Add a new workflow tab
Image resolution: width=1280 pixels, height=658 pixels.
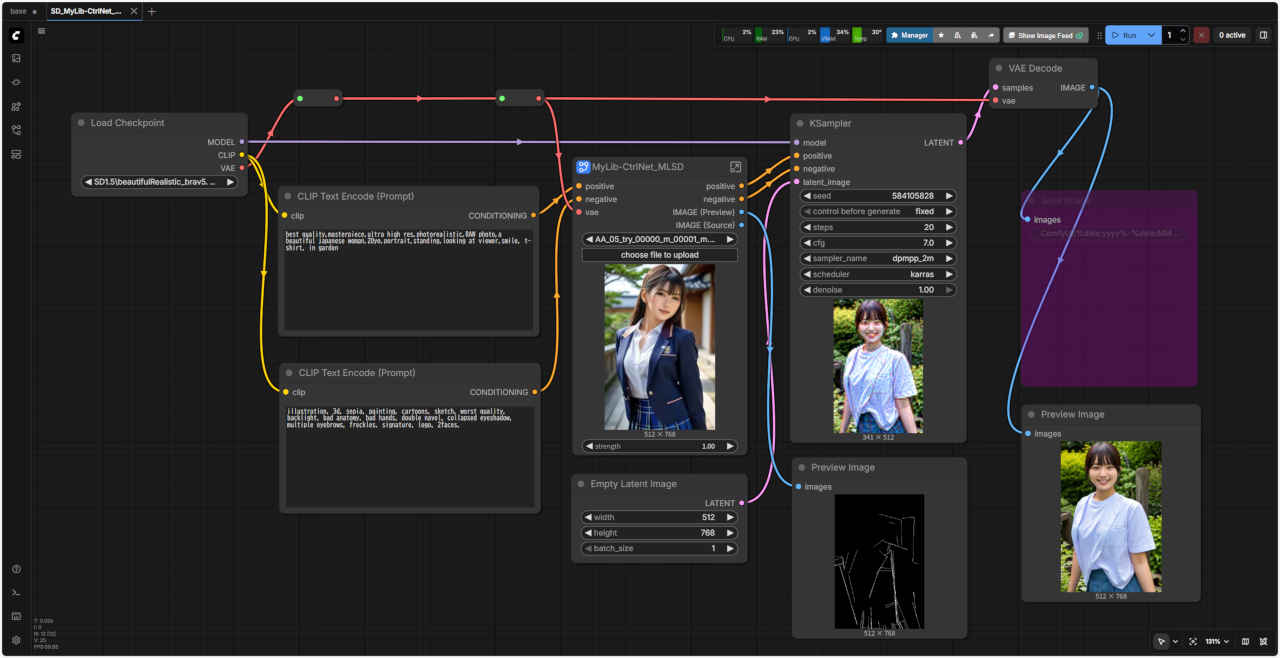tap(152, 11)
